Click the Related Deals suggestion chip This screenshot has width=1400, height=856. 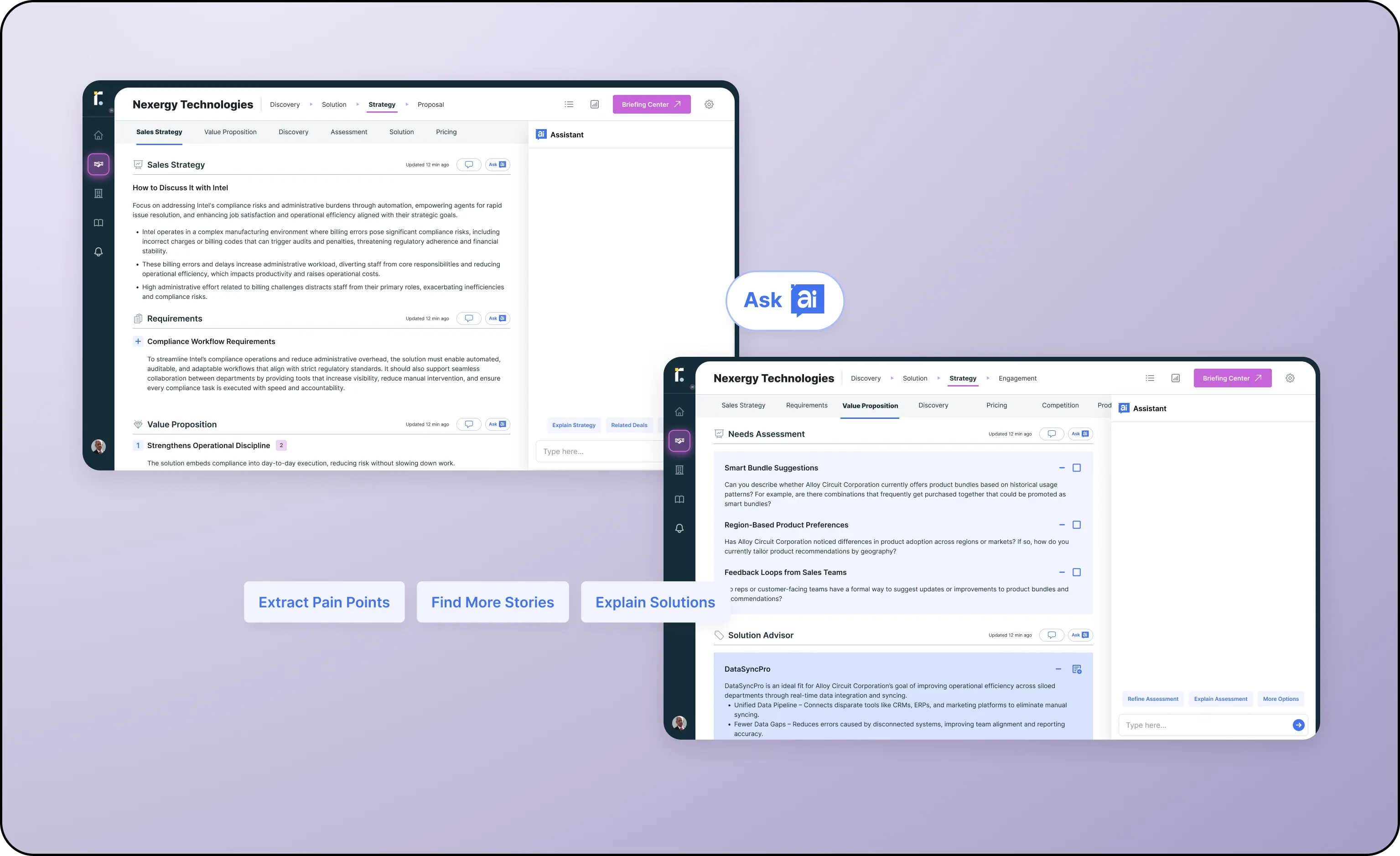click(629, 425)
